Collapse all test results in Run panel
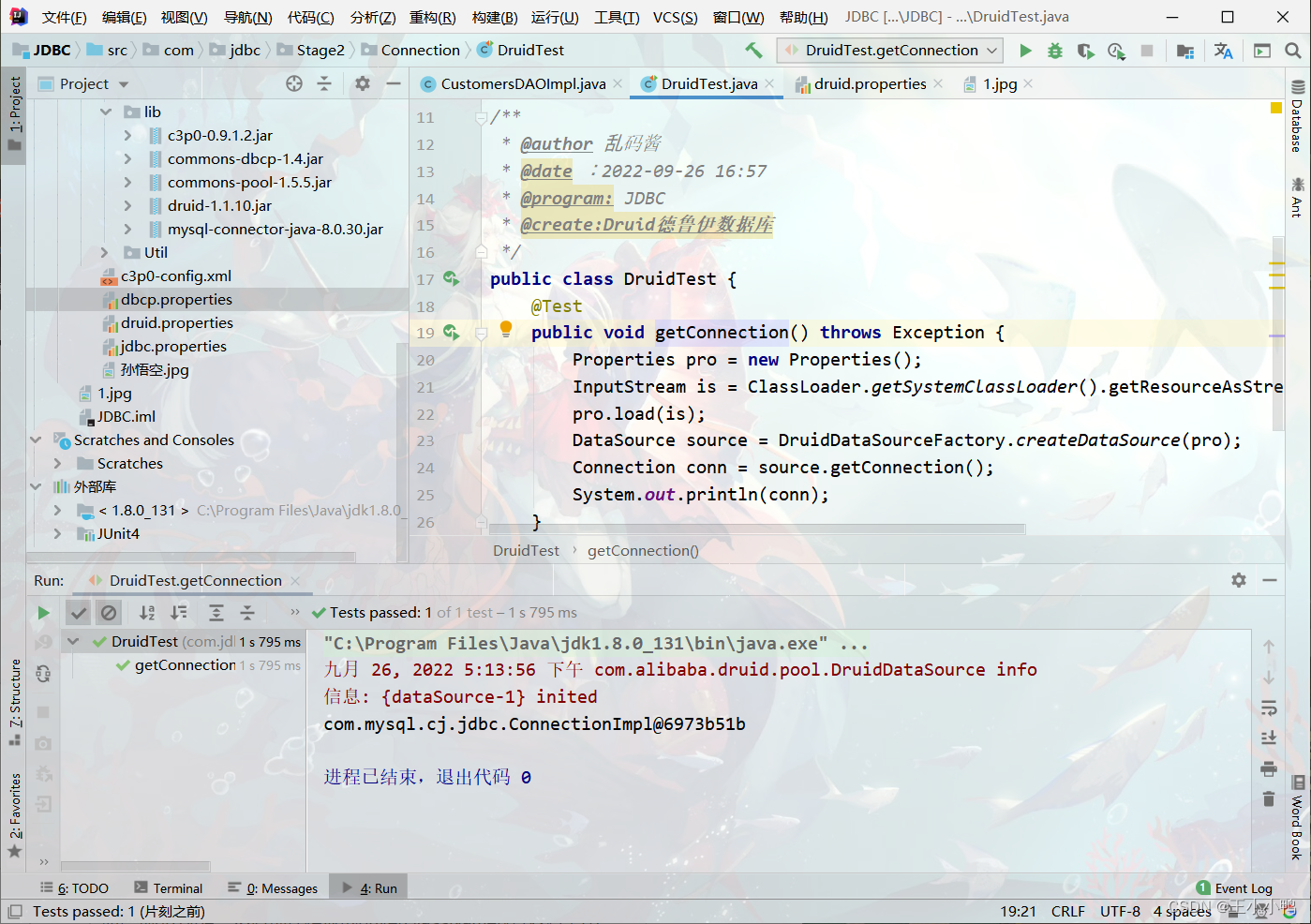 click(x=247, y=613)
